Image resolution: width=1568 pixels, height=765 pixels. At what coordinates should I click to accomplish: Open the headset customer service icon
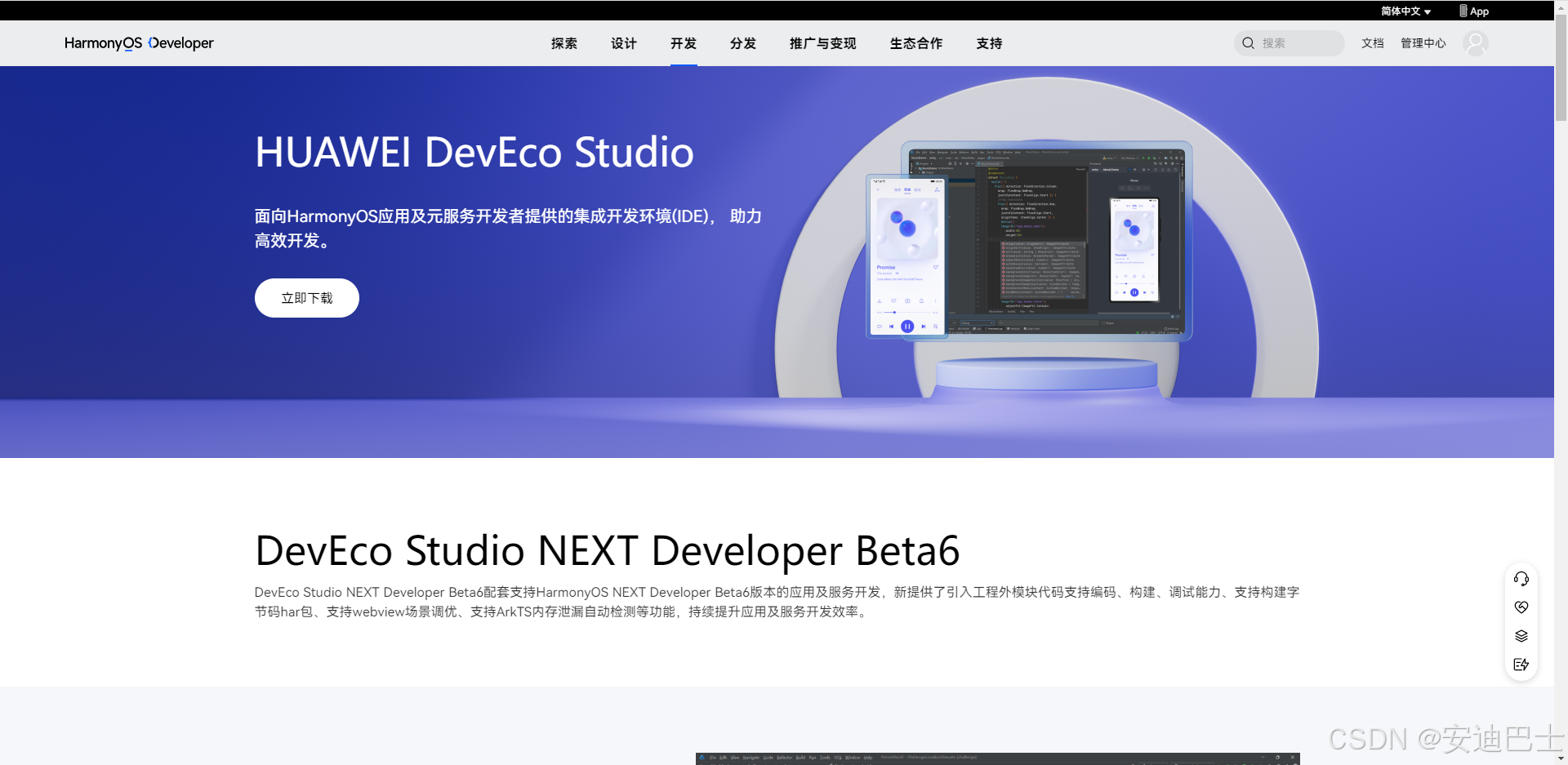click(x=1521, y=579)
